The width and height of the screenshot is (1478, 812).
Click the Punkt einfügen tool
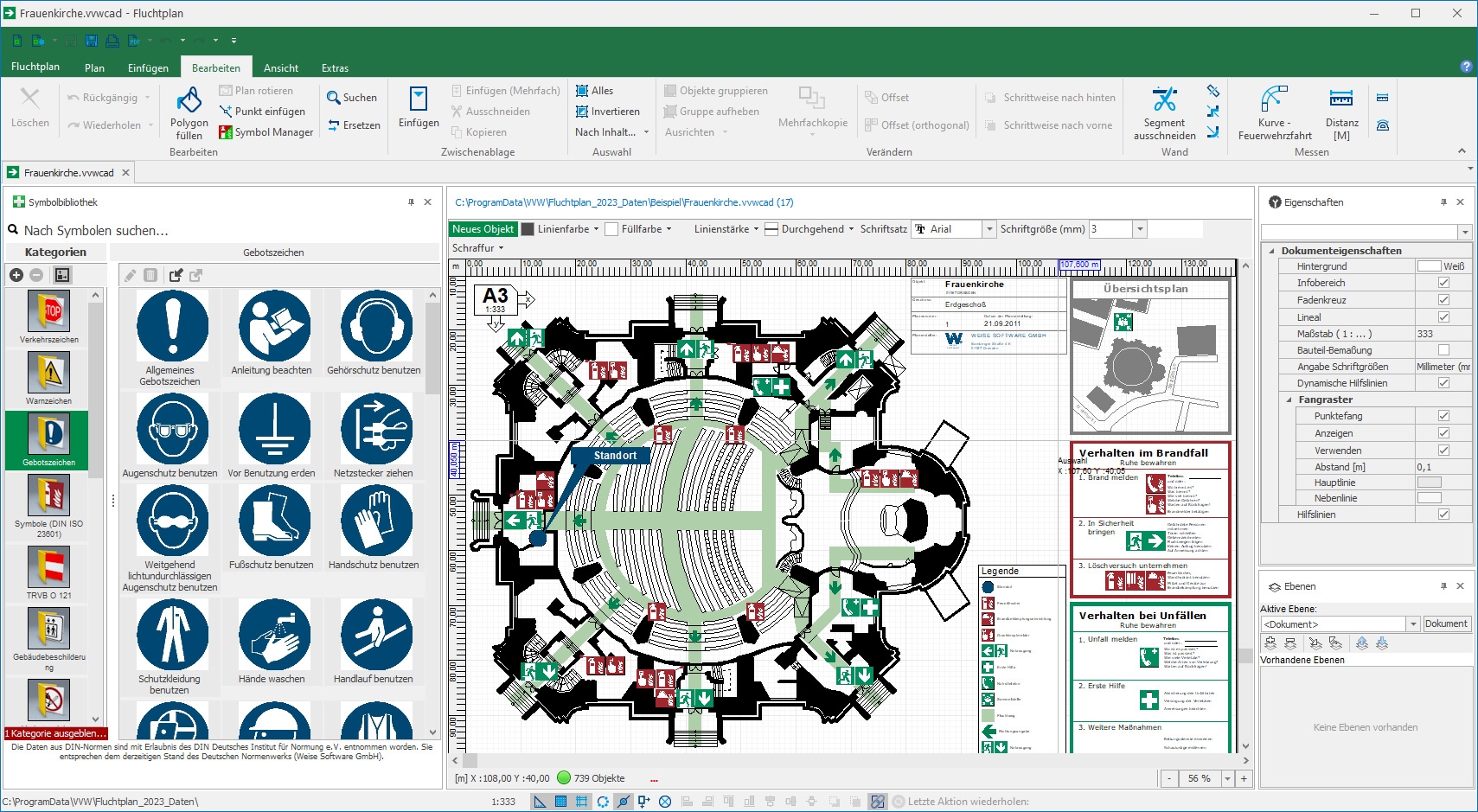pyautogui.click(x=262, y=112)
